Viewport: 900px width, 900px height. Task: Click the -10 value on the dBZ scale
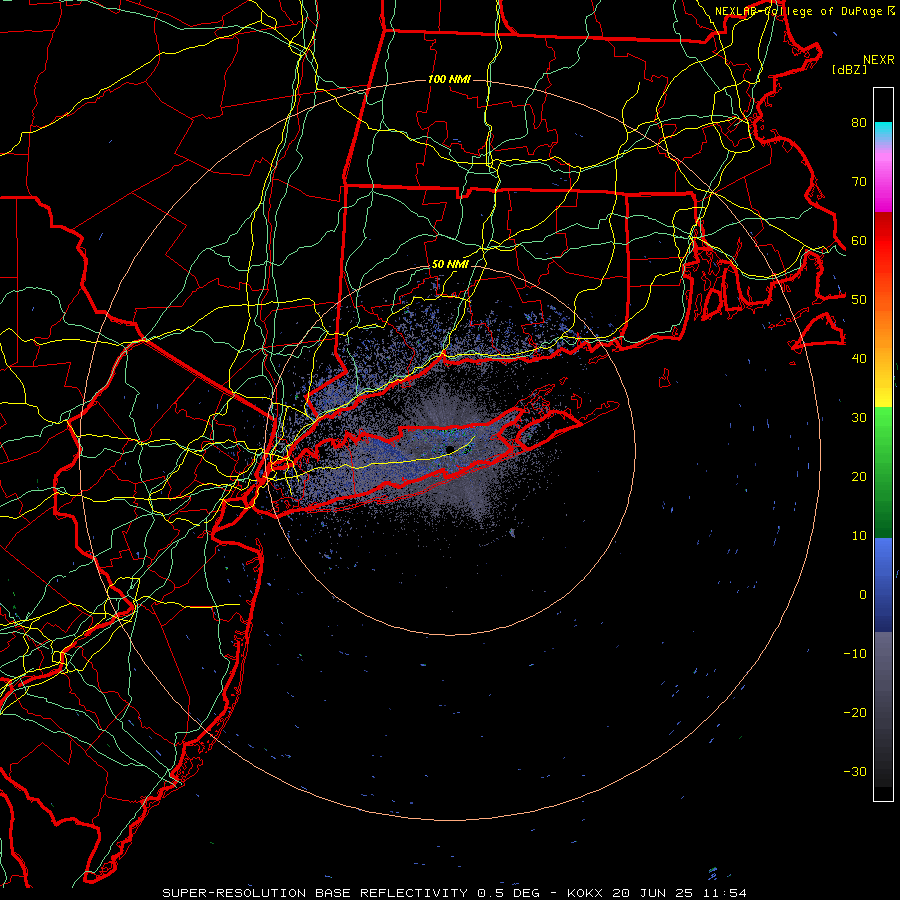(855, 654)
